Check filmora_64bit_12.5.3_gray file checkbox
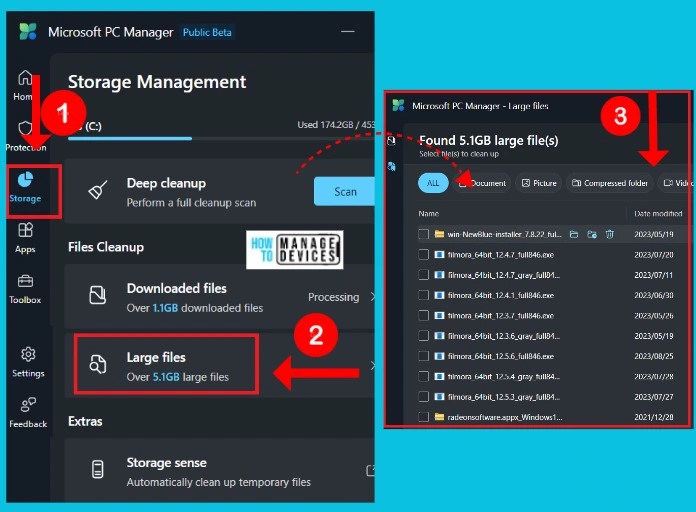Screen dimensions: 696x512 423,397
